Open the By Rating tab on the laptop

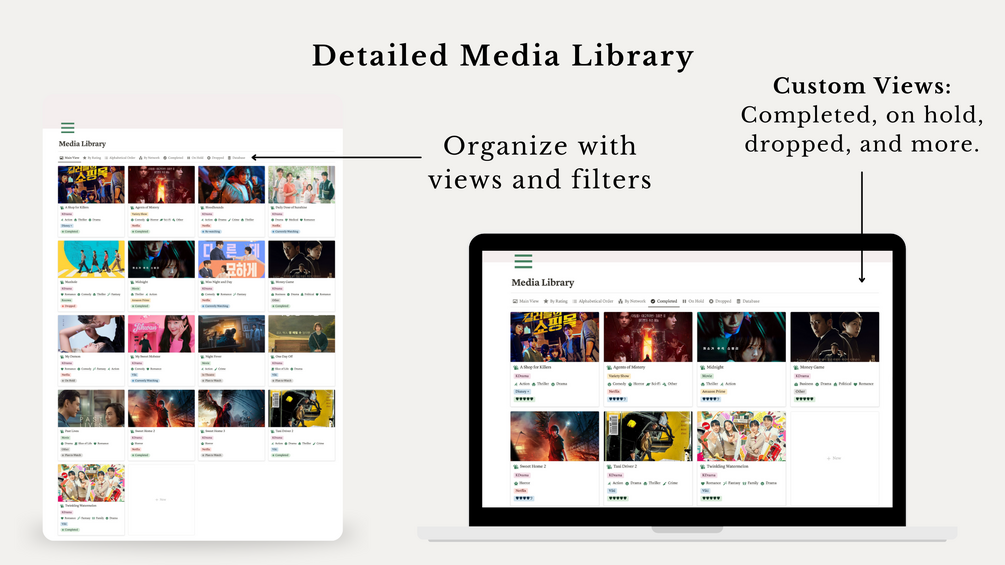(556, 301)
